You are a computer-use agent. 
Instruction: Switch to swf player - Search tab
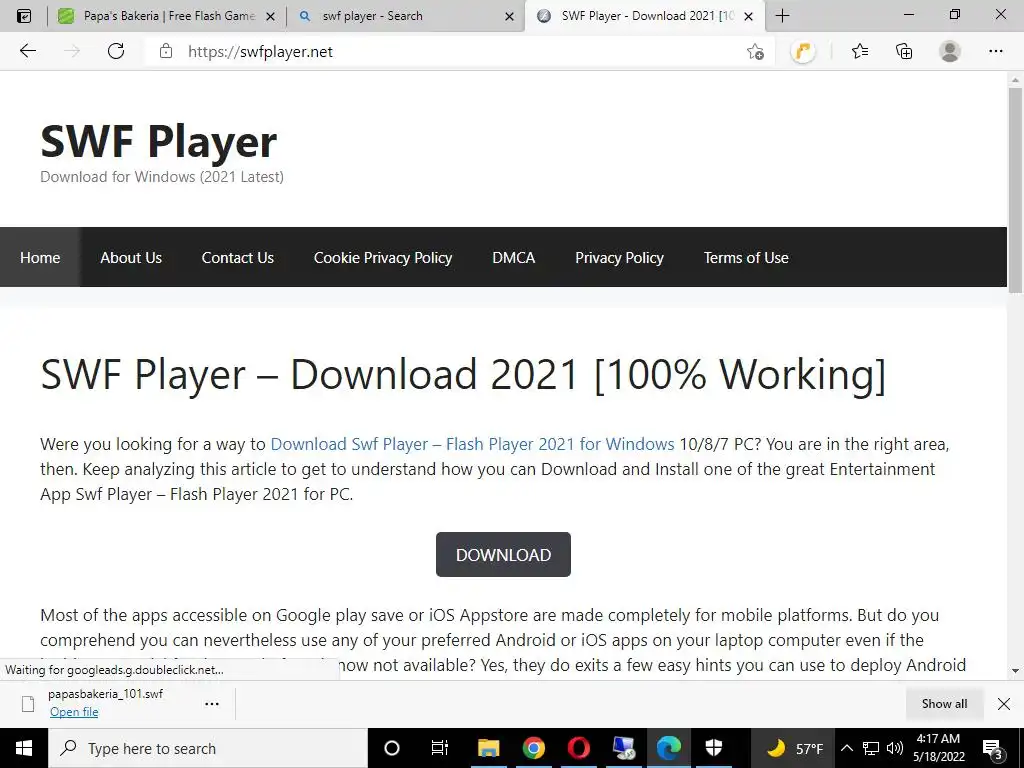[x=405, y=16]
